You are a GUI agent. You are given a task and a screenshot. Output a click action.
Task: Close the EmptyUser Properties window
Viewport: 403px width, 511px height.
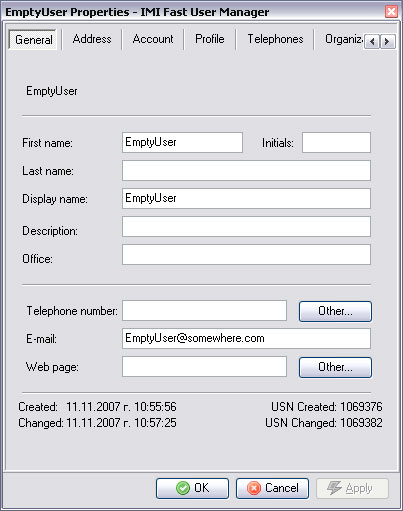tap(391, 12)
